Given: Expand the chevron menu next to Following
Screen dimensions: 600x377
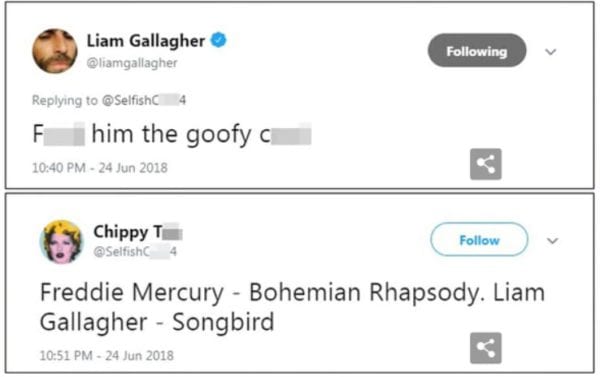Looking at the screenshot, I should click(550, 52).
